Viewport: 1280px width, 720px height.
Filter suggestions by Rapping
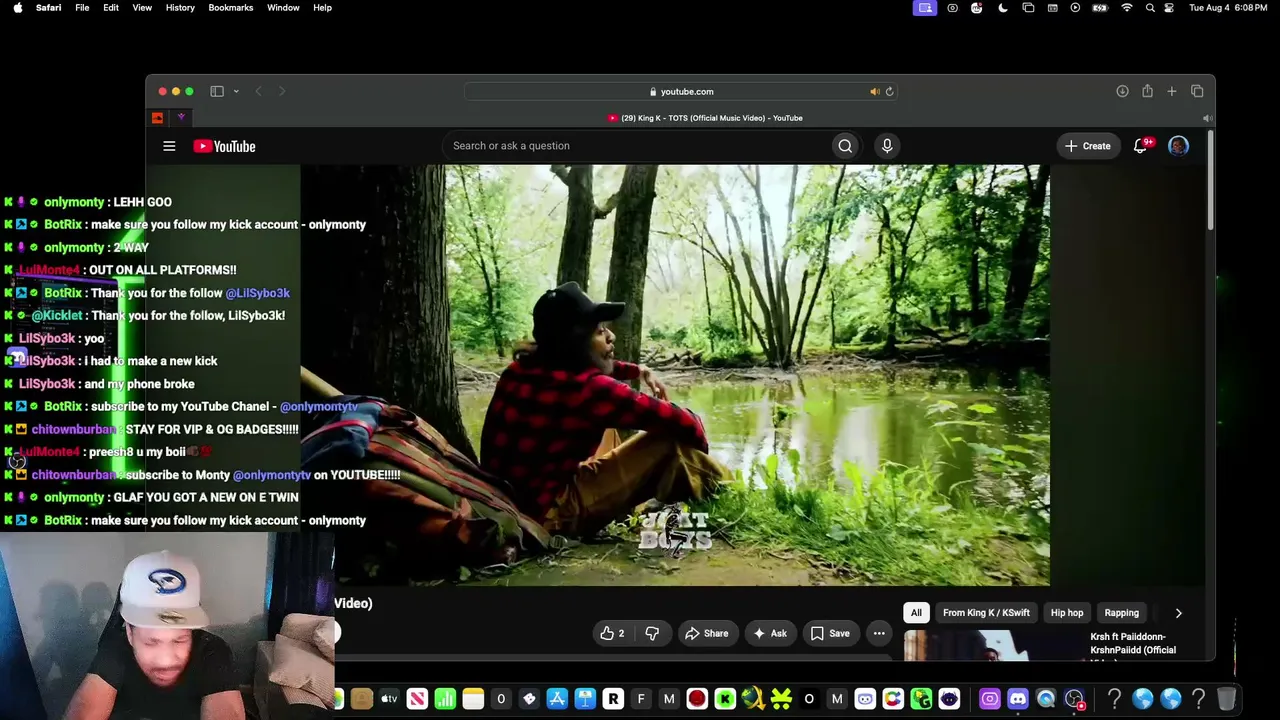tap(1121, 613)
